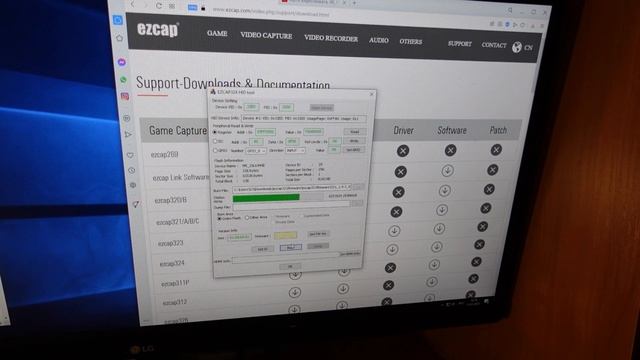Viewport: 640px width, 360px height.
Task: Click unavailable software icon for ezcap269
Action: coord(450,150)
